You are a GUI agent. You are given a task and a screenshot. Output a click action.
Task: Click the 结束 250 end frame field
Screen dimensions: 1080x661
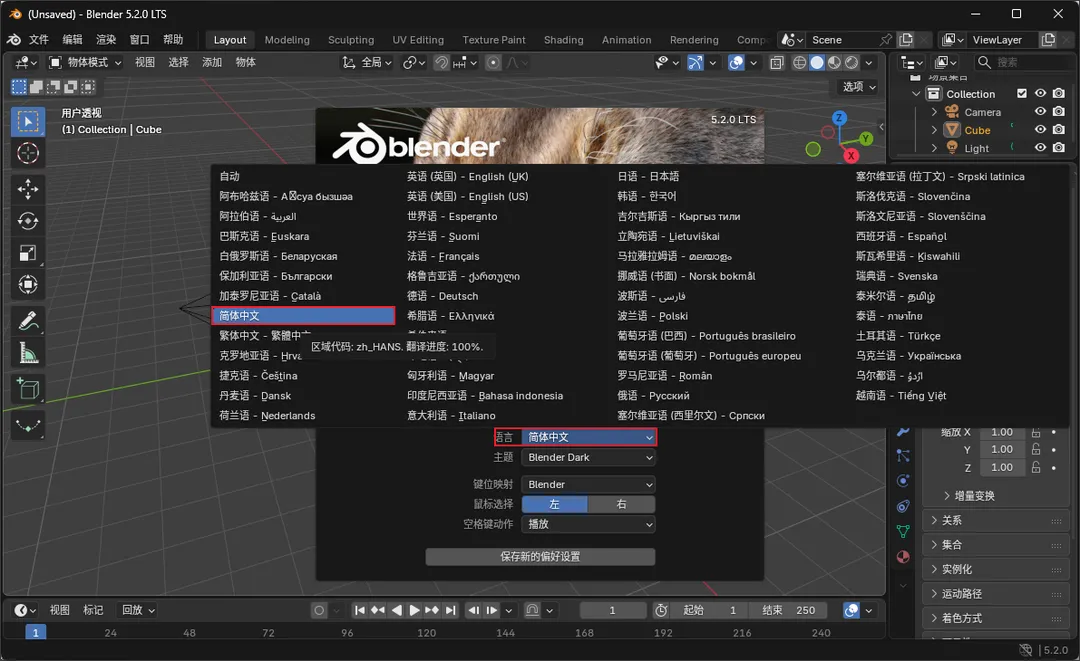click(x=788, y=610)
